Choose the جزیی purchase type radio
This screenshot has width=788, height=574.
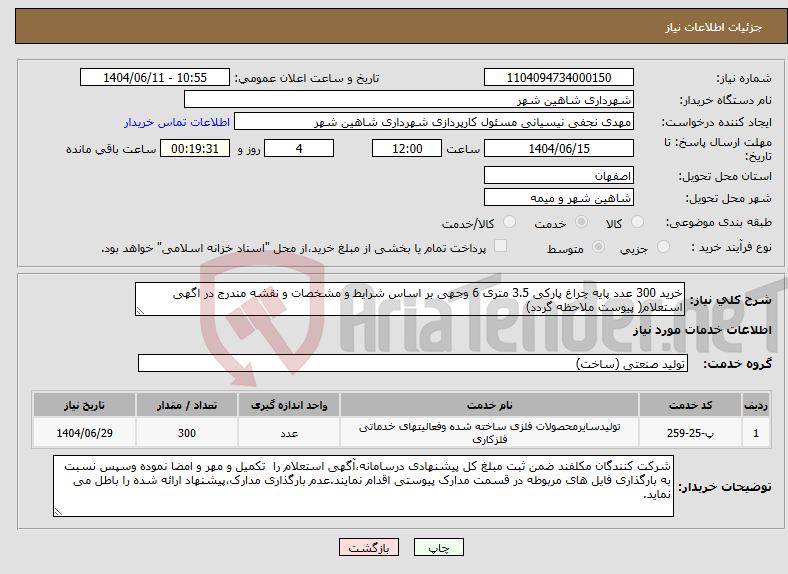(663, 246)
